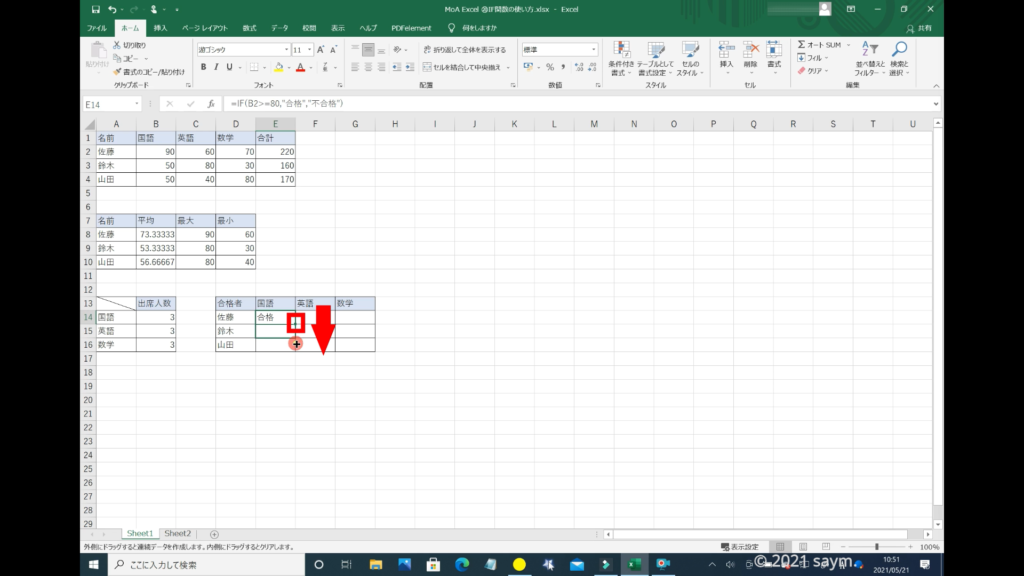
Task: Expand the number format dropdown (標準)
Action: point(594,49)
